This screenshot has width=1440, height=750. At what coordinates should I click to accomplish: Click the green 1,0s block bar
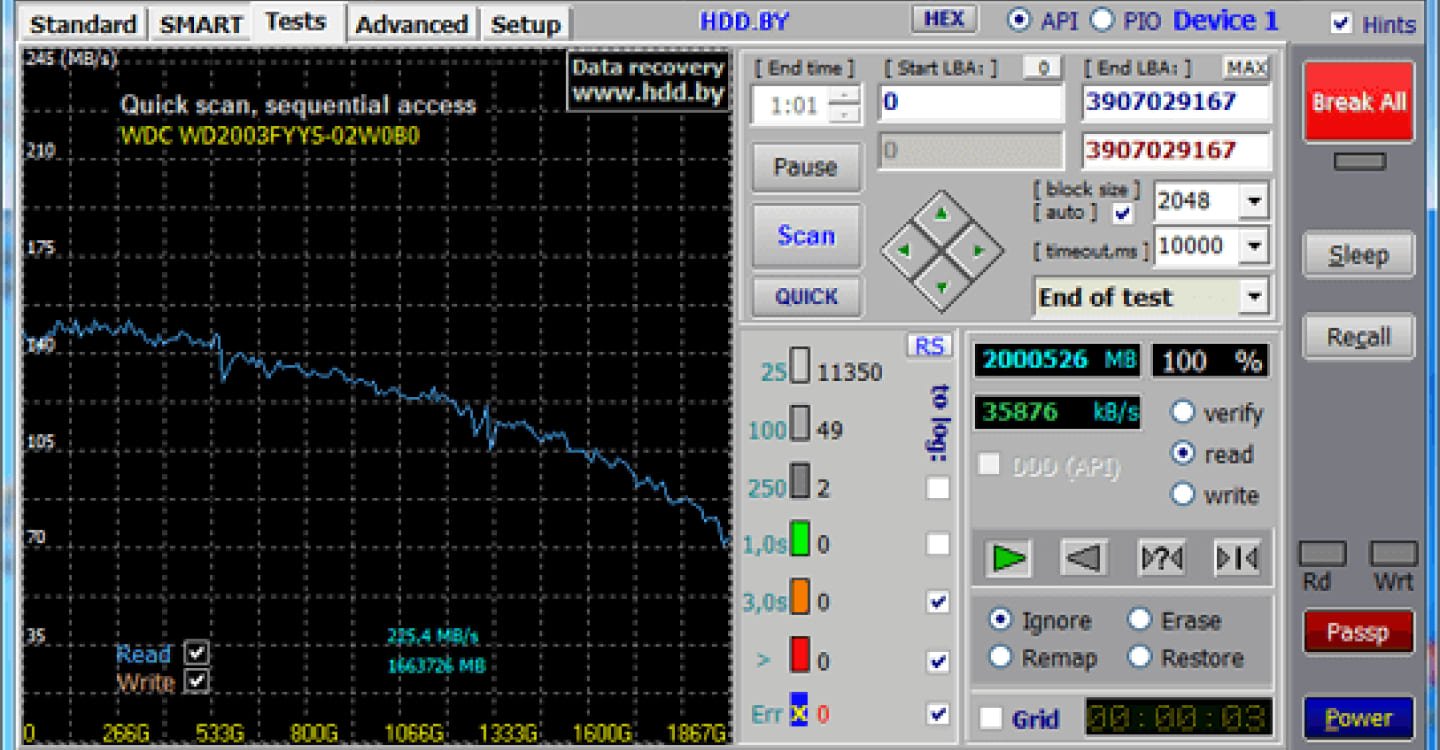click(800, 539)
